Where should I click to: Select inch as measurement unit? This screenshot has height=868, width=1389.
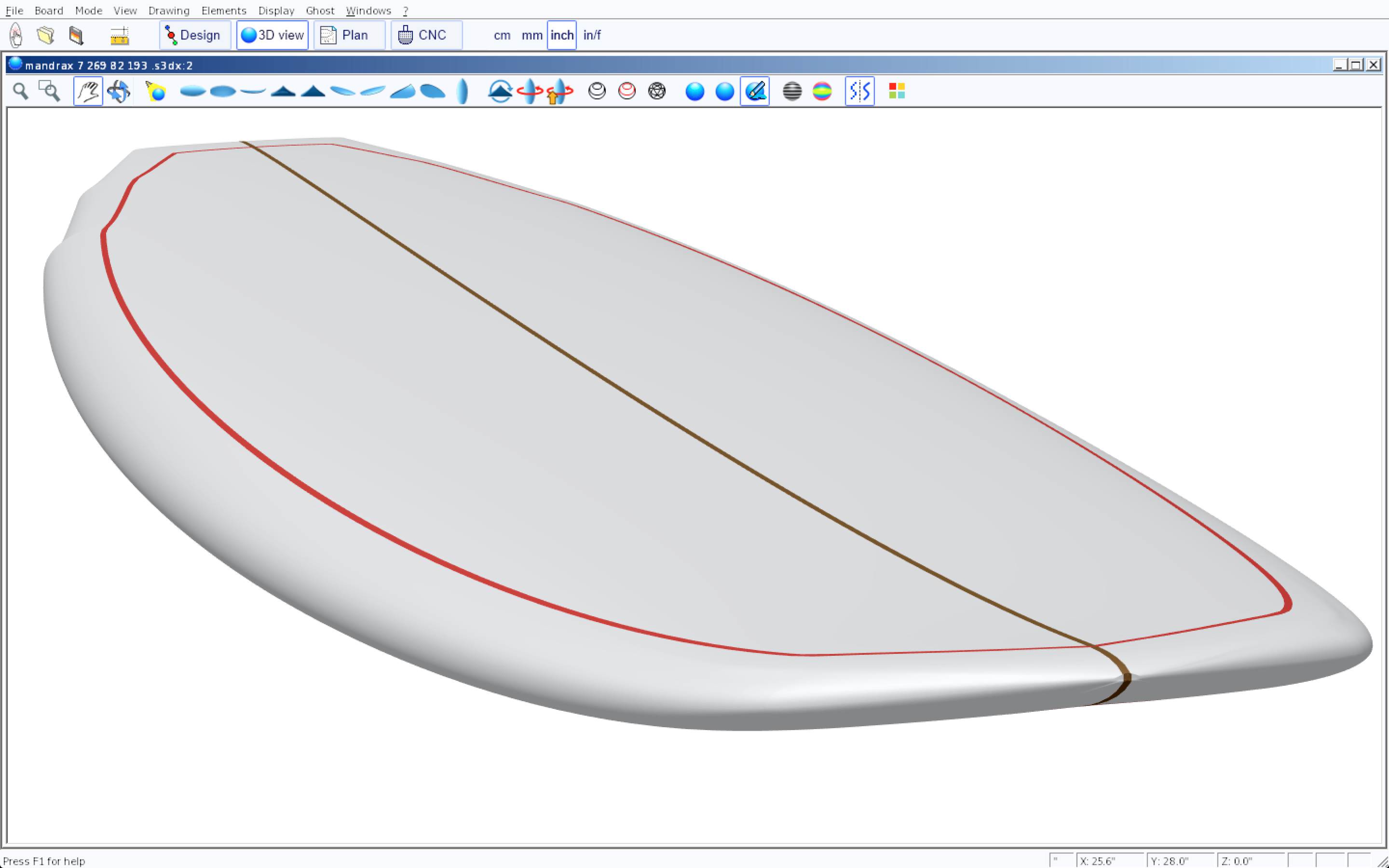coord(561,35)
